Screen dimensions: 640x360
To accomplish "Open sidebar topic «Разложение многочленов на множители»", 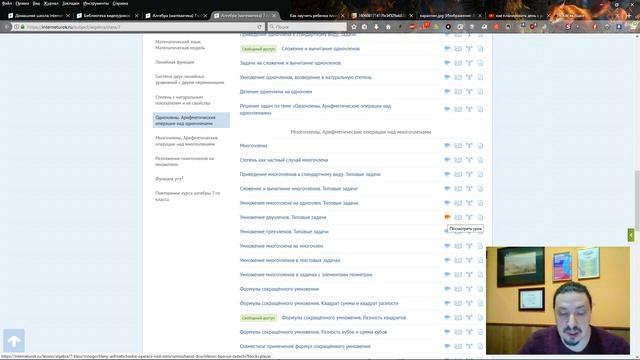I will (x=184, y=161).
